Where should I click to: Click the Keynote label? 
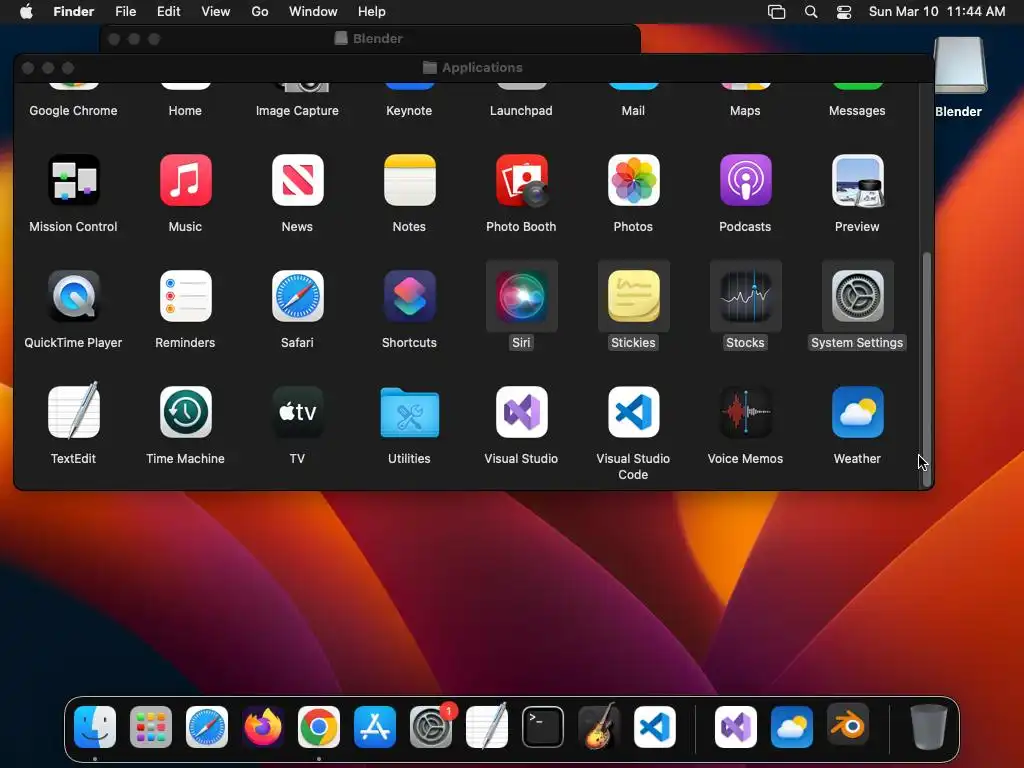point(409,110)
